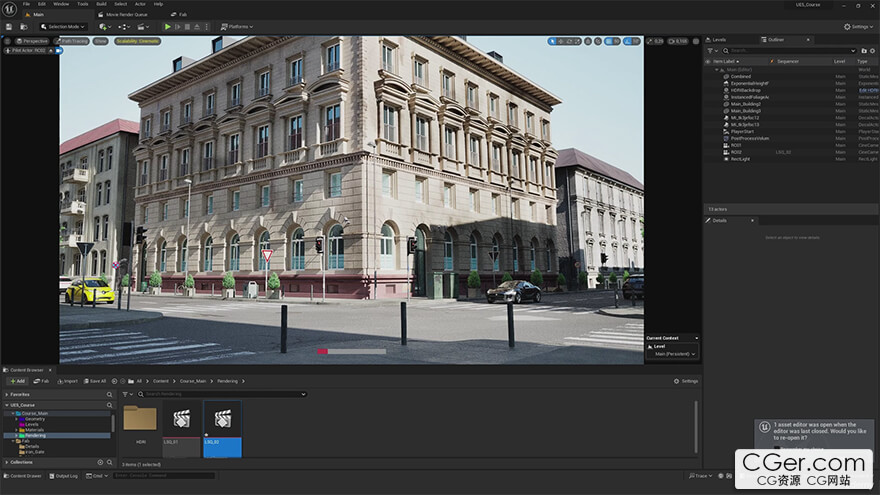880x495 pixels.
Task: Click the Outliner settings gear icon
Action: pos(873,51)
